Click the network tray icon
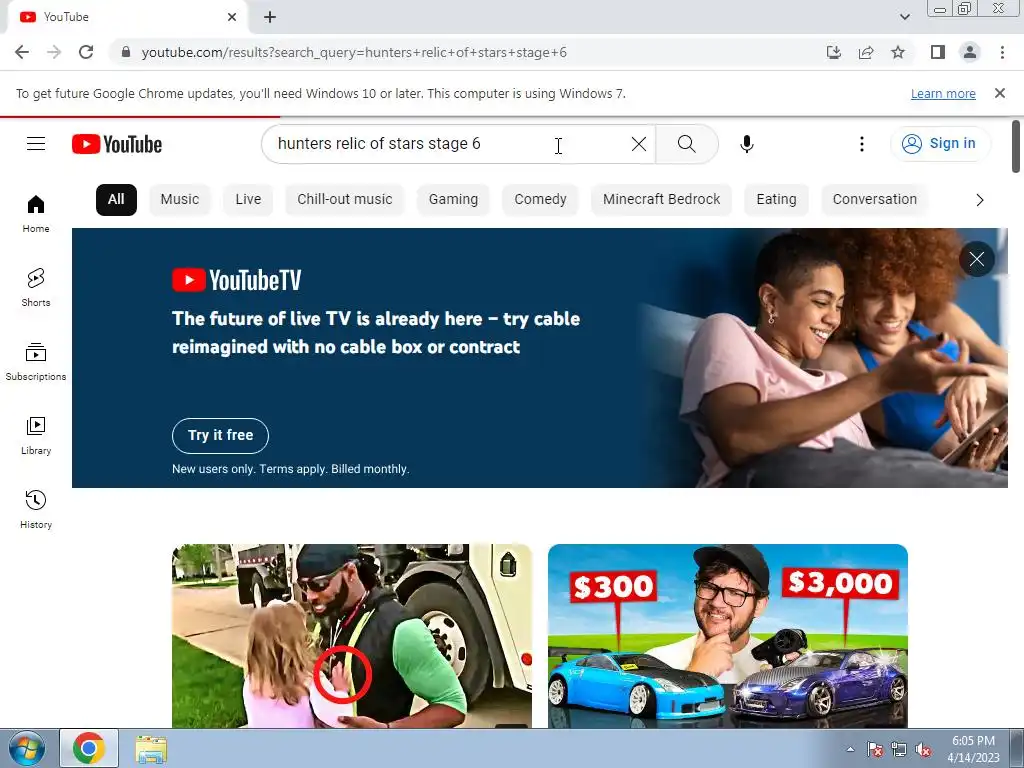The width and height of the screenshot is (1024, 768). point(899,749)
